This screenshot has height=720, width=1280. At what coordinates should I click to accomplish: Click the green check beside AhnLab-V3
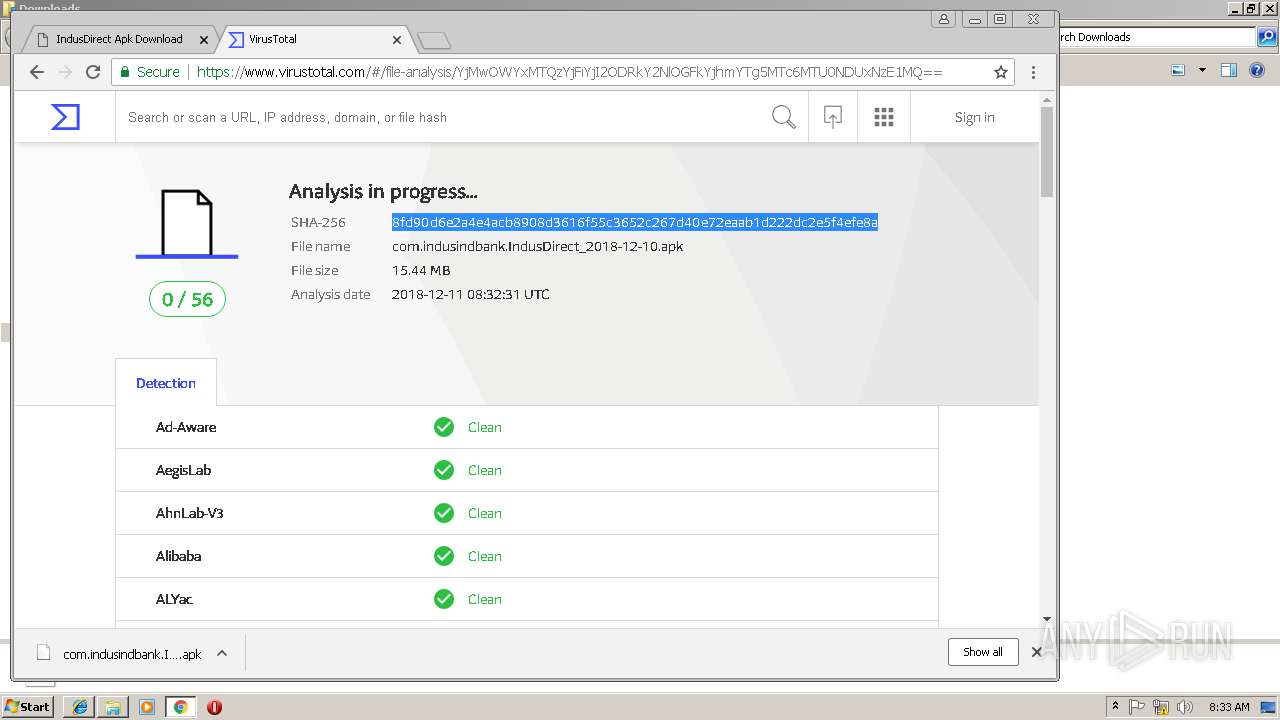(x=444, y=513)
